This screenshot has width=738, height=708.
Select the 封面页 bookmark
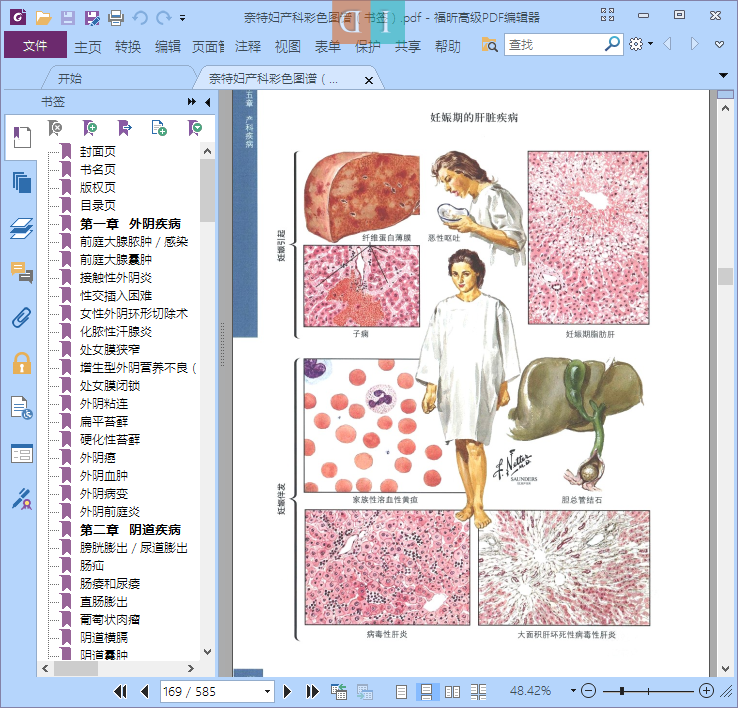pos(97,152)
